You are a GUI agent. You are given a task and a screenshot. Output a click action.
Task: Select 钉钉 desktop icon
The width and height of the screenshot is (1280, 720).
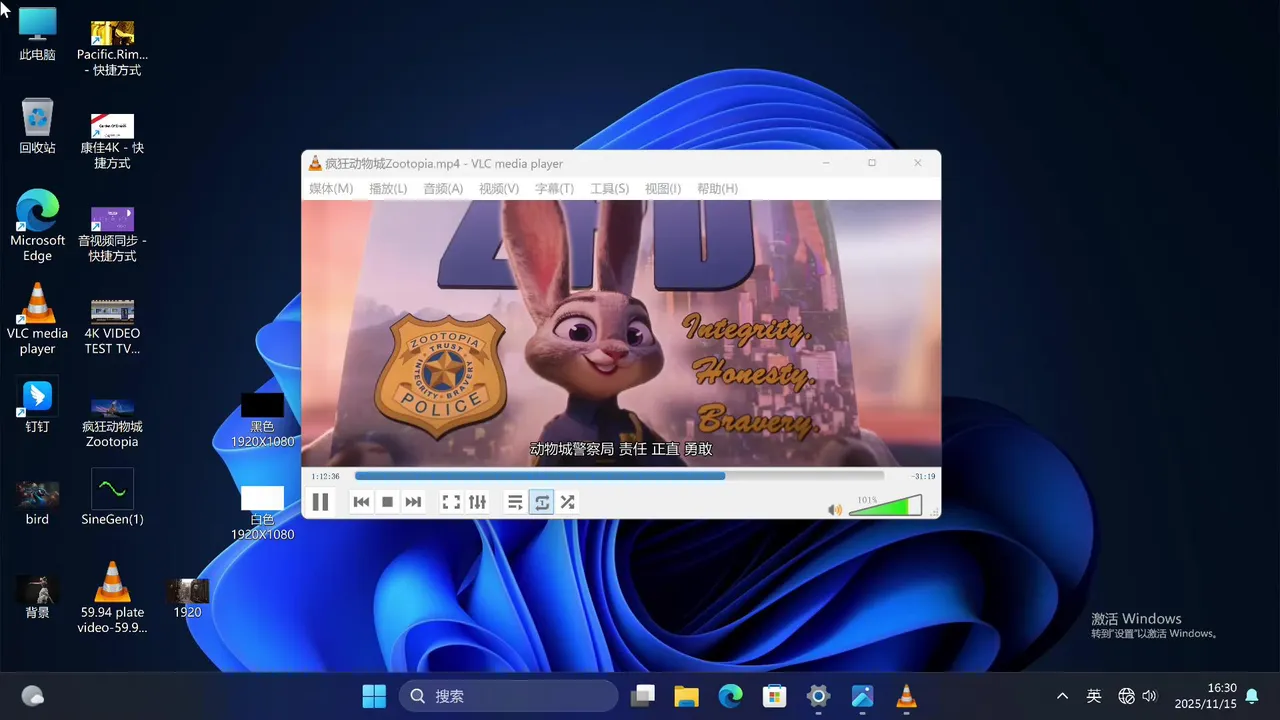[37, 405]
